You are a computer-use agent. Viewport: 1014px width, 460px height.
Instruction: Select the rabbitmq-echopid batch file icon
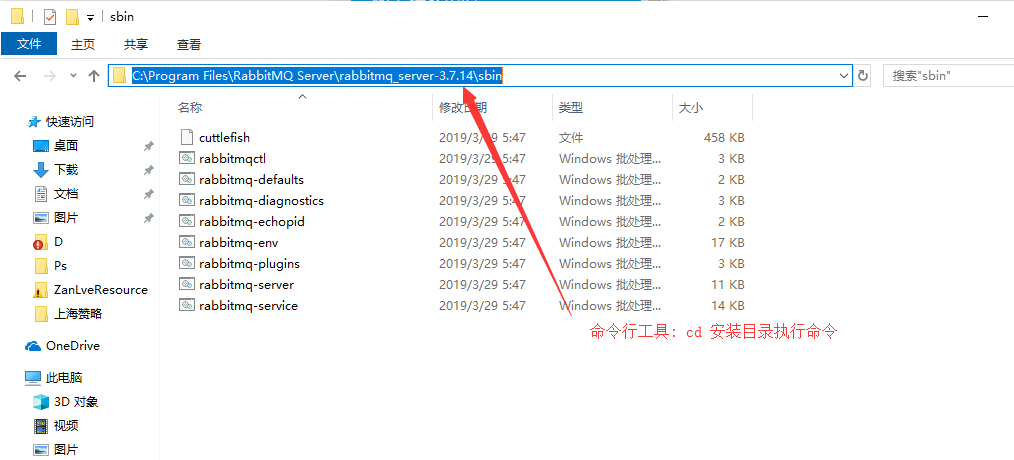(187, 221)
